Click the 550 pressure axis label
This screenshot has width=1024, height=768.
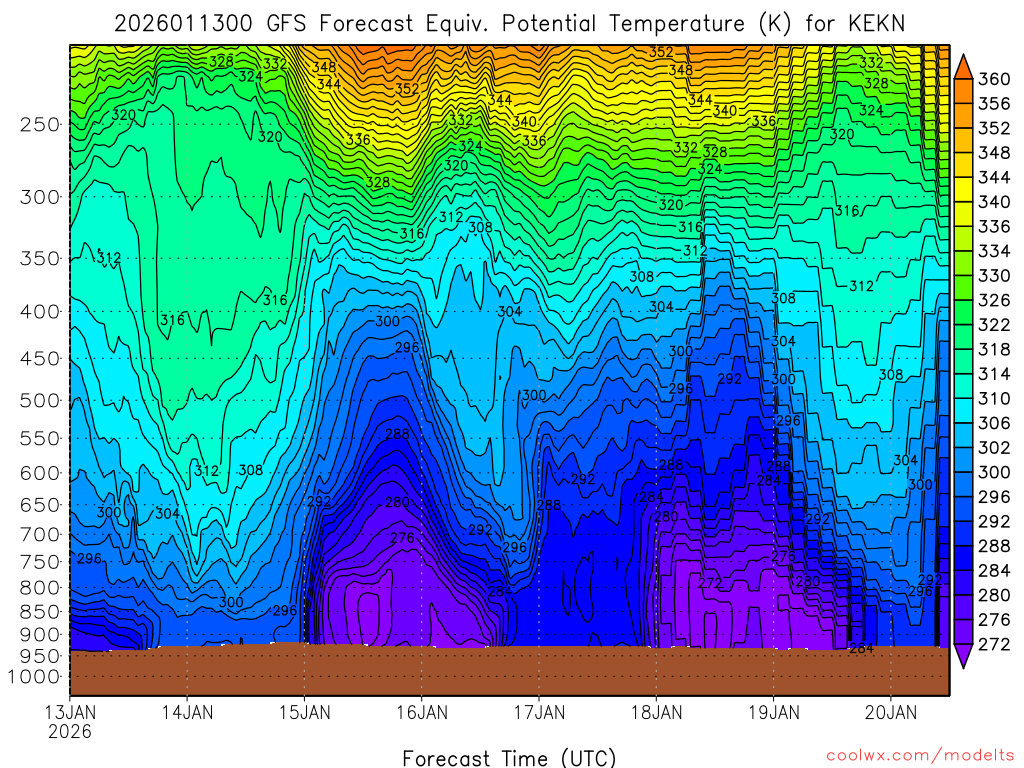pyautogui.click(x=40, y=438)
